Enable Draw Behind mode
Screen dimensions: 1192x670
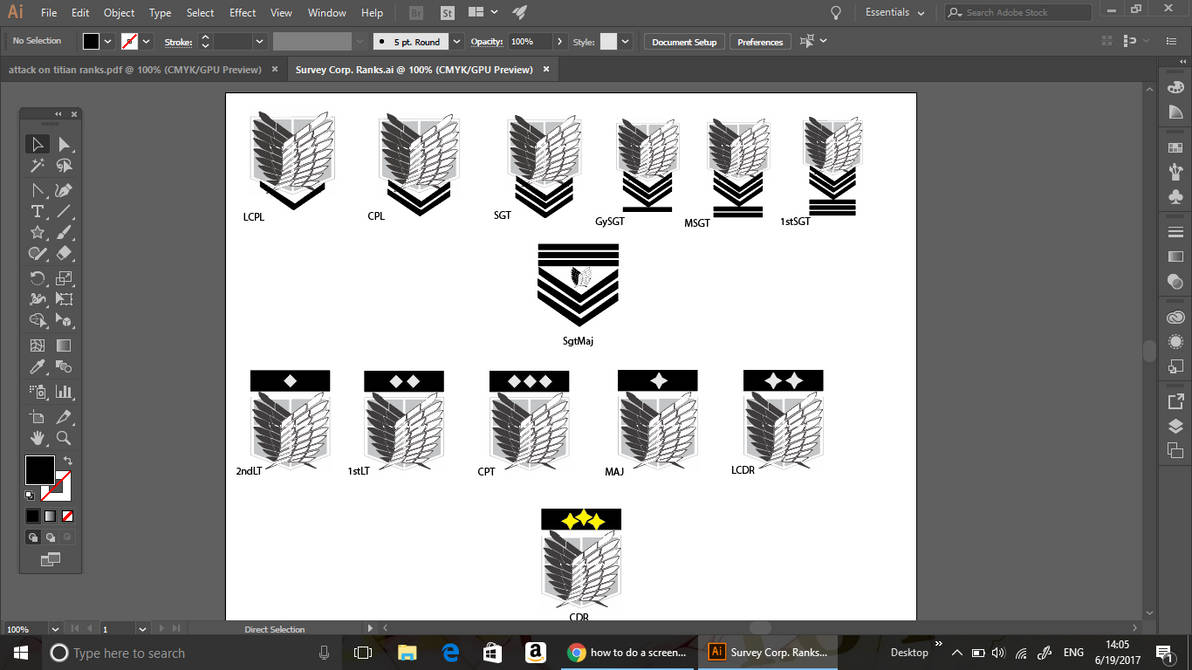(50, 538)
